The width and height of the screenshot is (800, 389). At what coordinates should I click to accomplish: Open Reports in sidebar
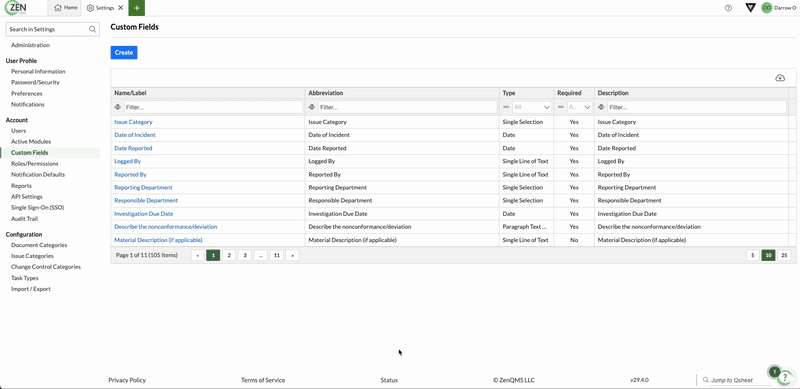[21, 186]
